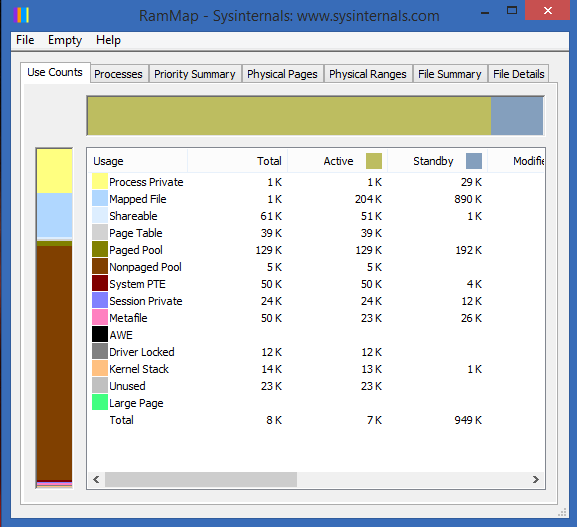Click the gray Page Table swatch
This screenshot has width=577, height=527.
pyautogui.click(x=100, y=232)
